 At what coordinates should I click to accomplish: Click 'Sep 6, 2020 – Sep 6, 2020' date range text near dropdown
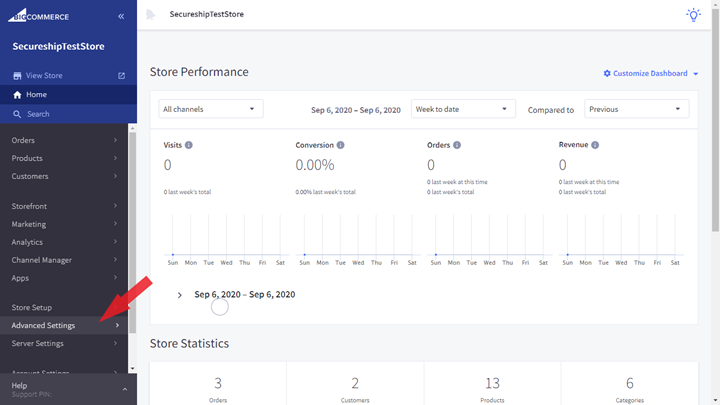(356, 110)
